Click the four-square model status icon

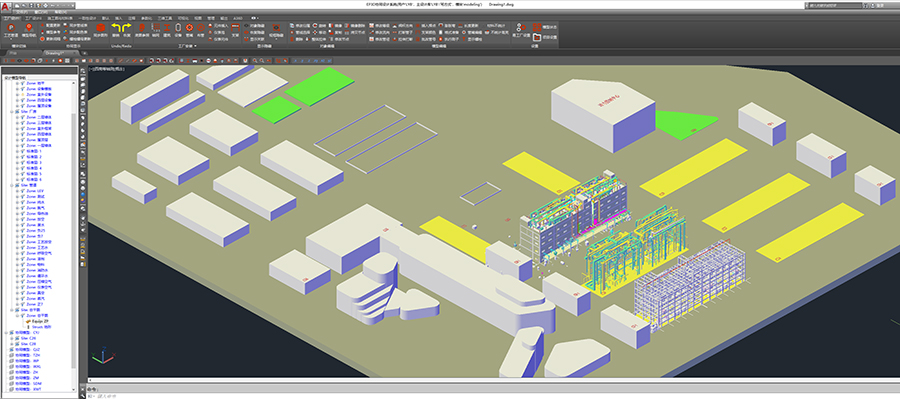537,27
